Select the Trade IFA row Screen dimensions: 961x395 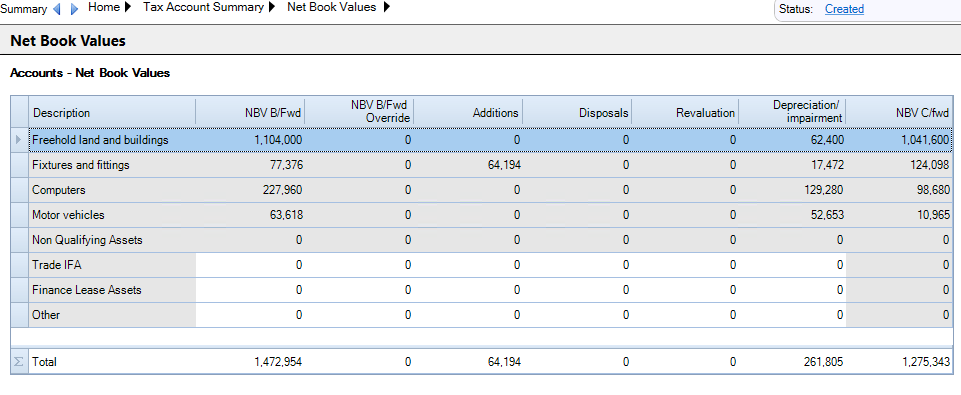(482, 265)
